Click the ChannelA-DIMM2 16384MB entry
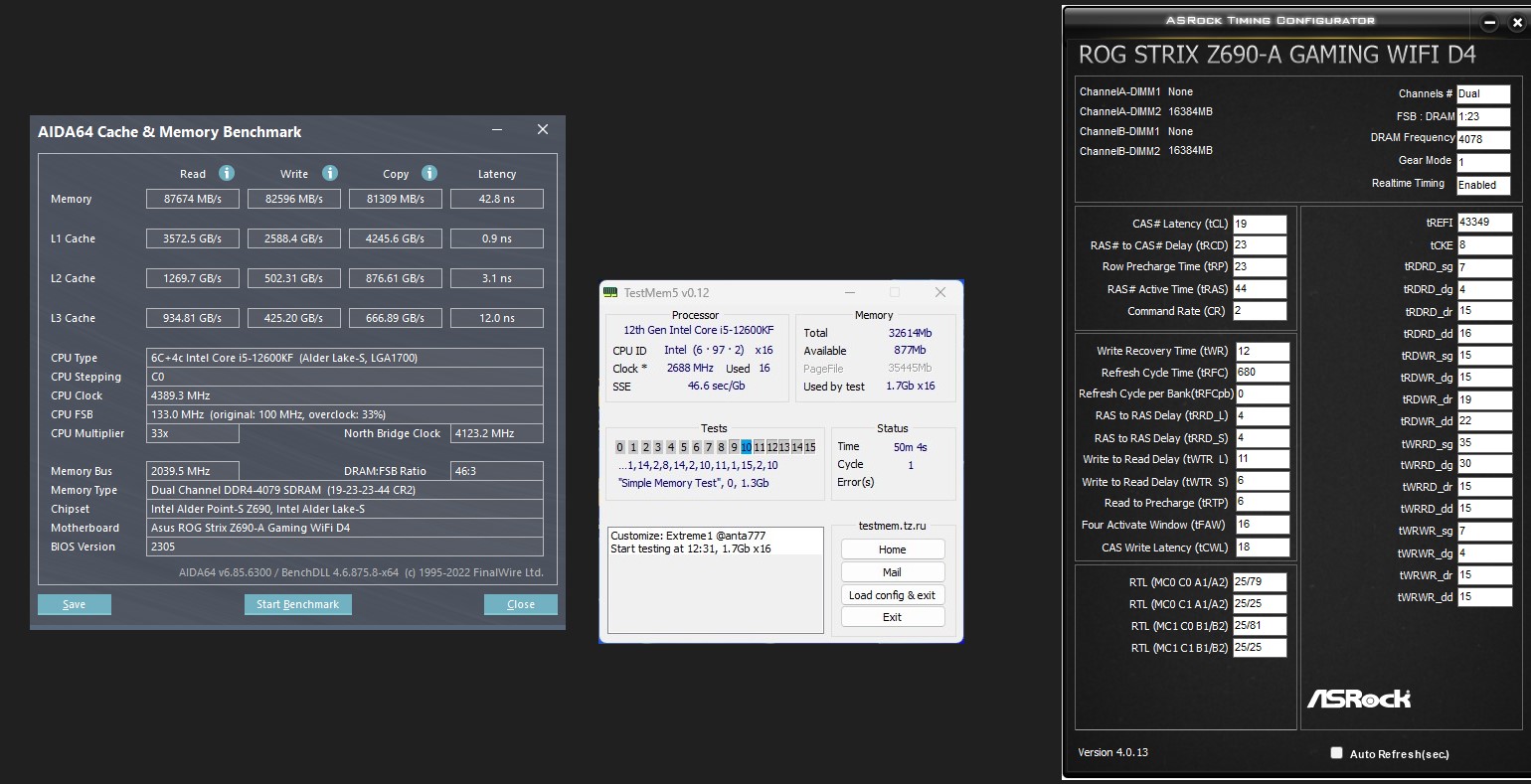1531x784 pixels. [x=1146, y=111]
